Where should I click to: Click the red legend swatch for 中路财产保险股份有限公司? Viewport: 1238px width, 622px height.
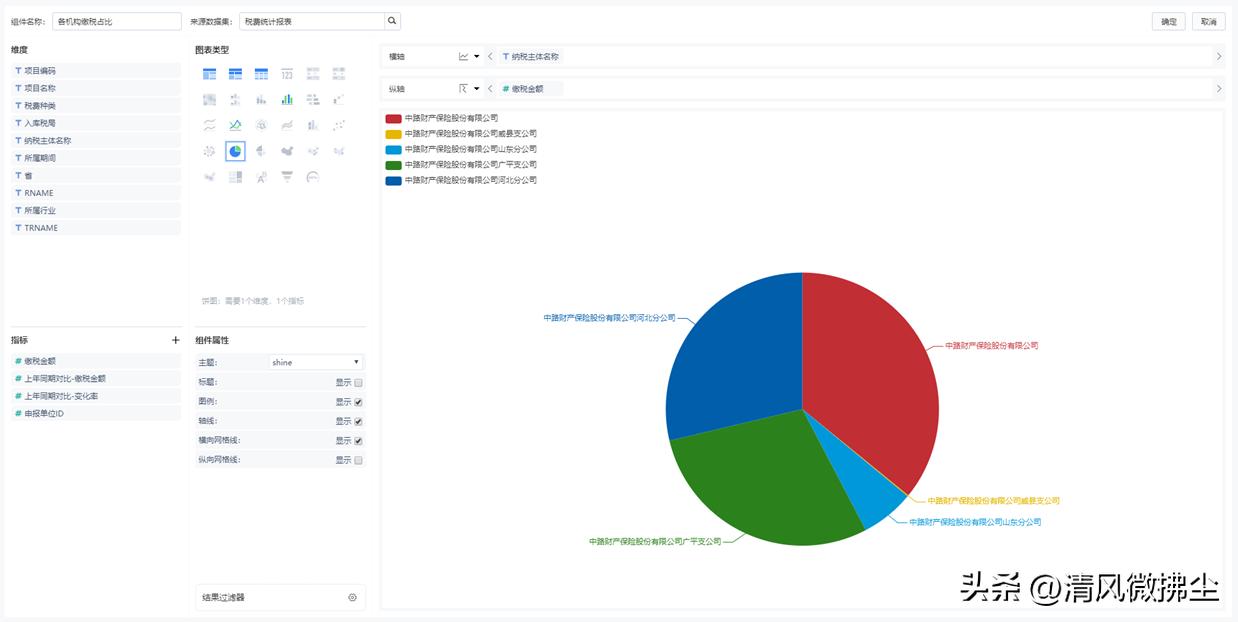pos(393,118)
